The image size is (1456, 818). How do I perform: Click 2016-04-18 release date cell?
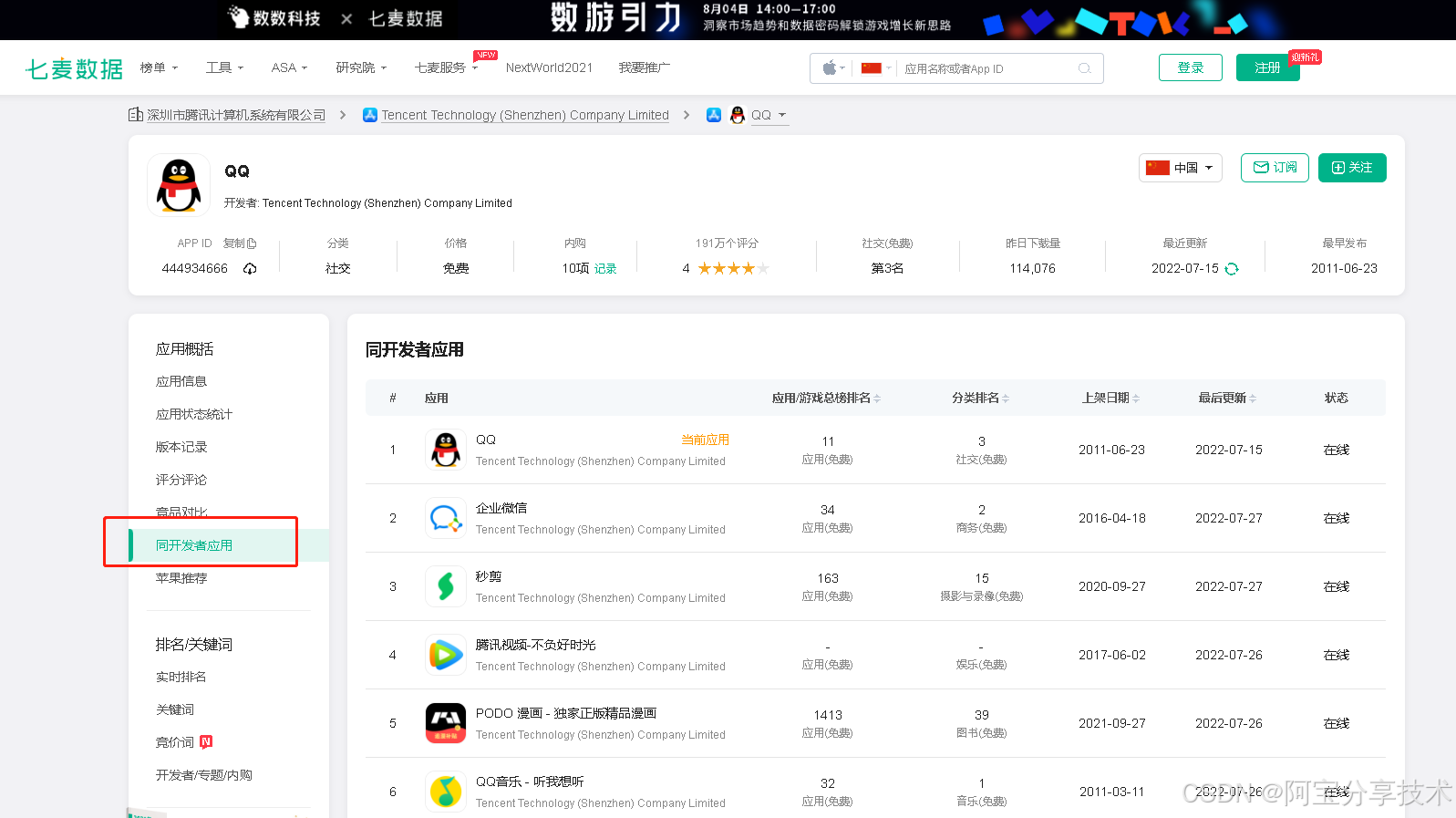point(1112,518)
